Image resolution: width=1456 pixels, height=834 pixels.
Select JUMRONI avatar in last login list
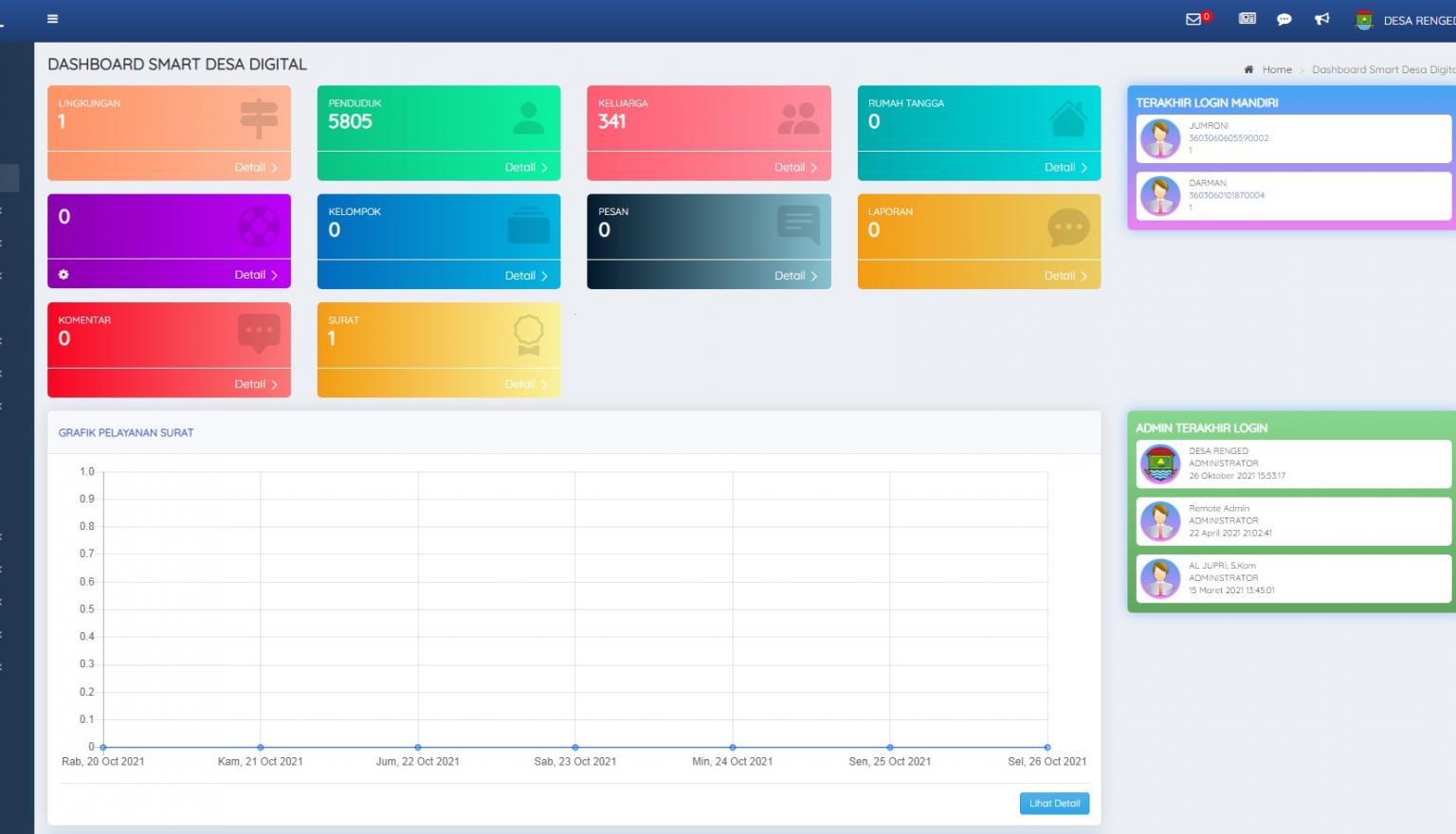pos(1160,138)
